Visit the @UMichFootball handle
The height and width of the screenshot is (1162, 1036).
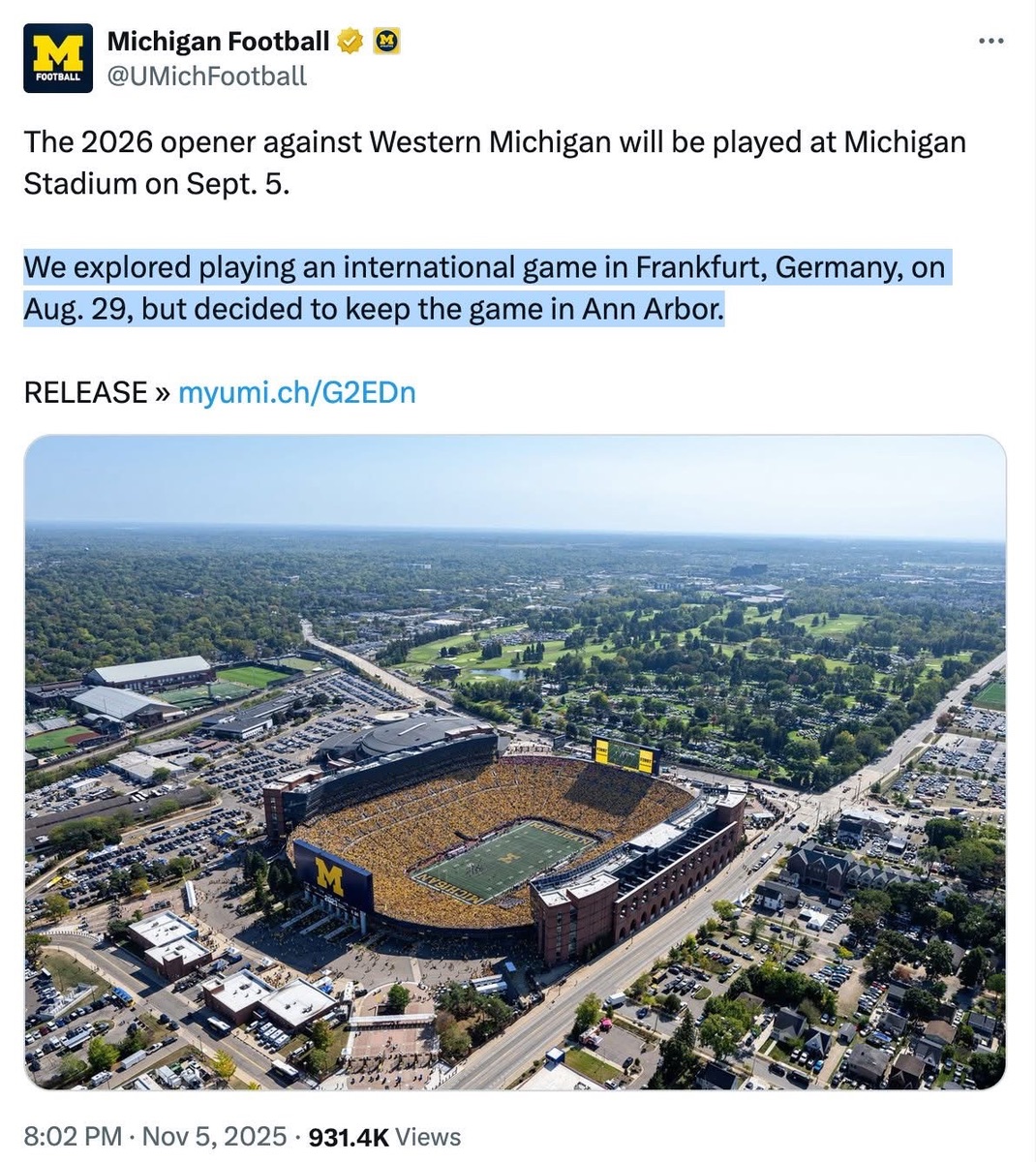pos(205,76)
